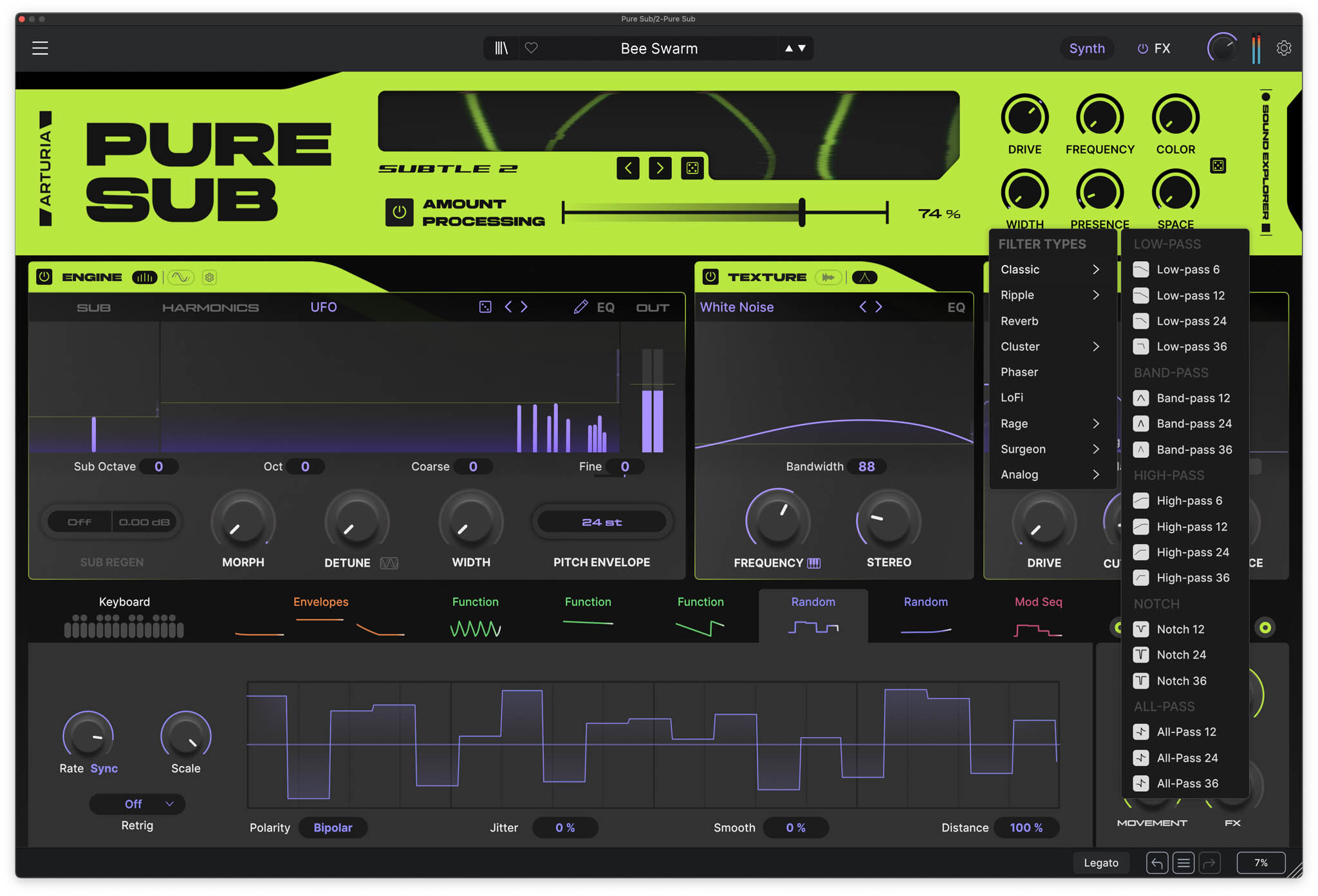The width and height of the screenshot is (1318, 896).
Task: Select the Texture sample waveform icon
Action: [x=828, y=277]
